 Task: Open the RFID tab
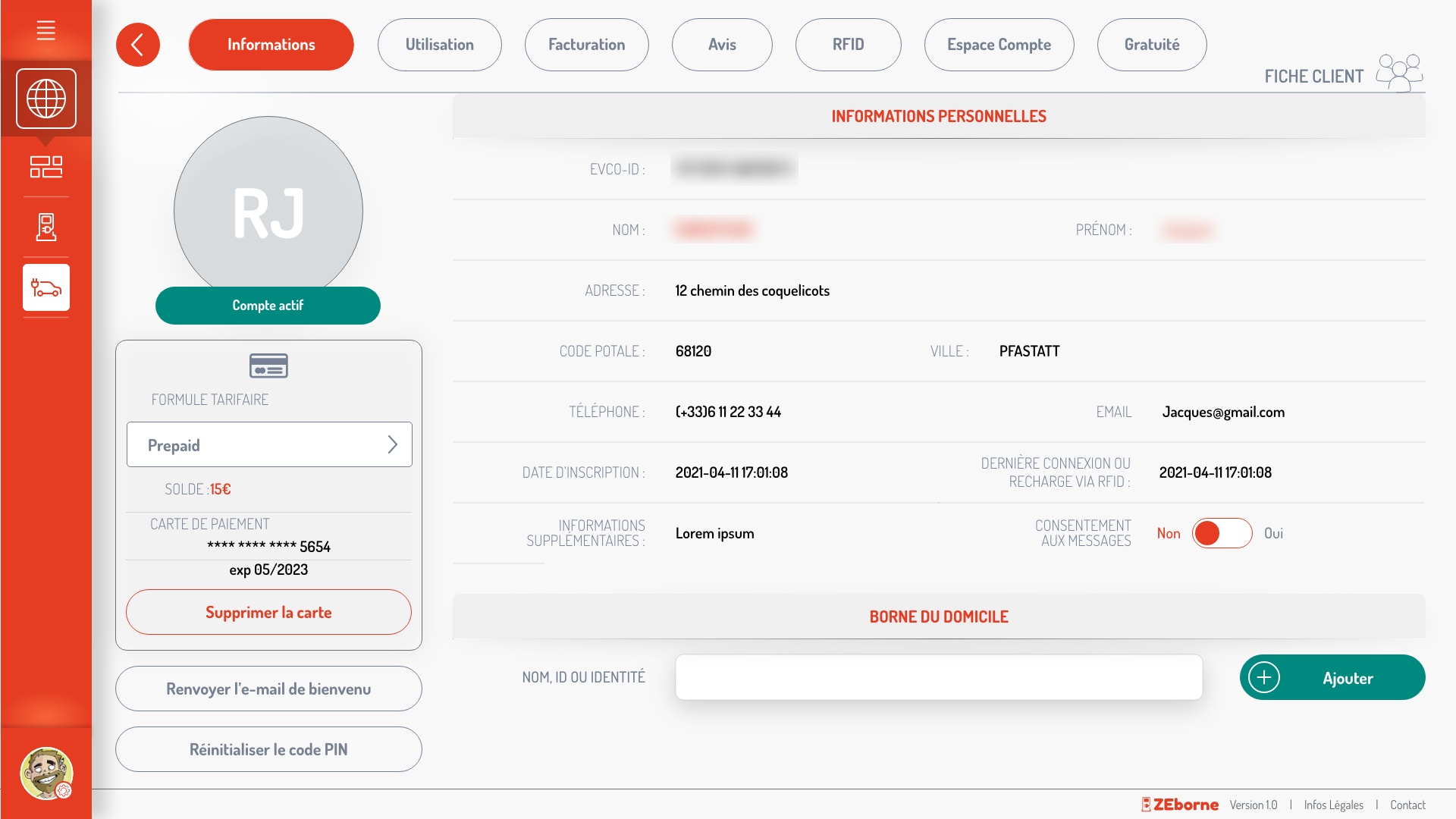click(x=848, y=45)
